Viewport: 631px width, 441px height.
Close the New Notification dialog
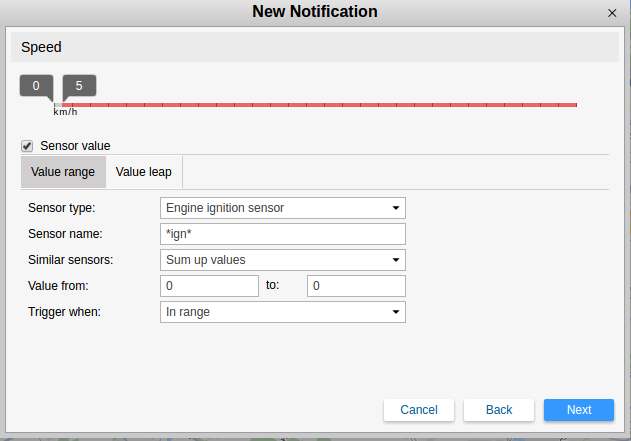[x=612, y=13]
